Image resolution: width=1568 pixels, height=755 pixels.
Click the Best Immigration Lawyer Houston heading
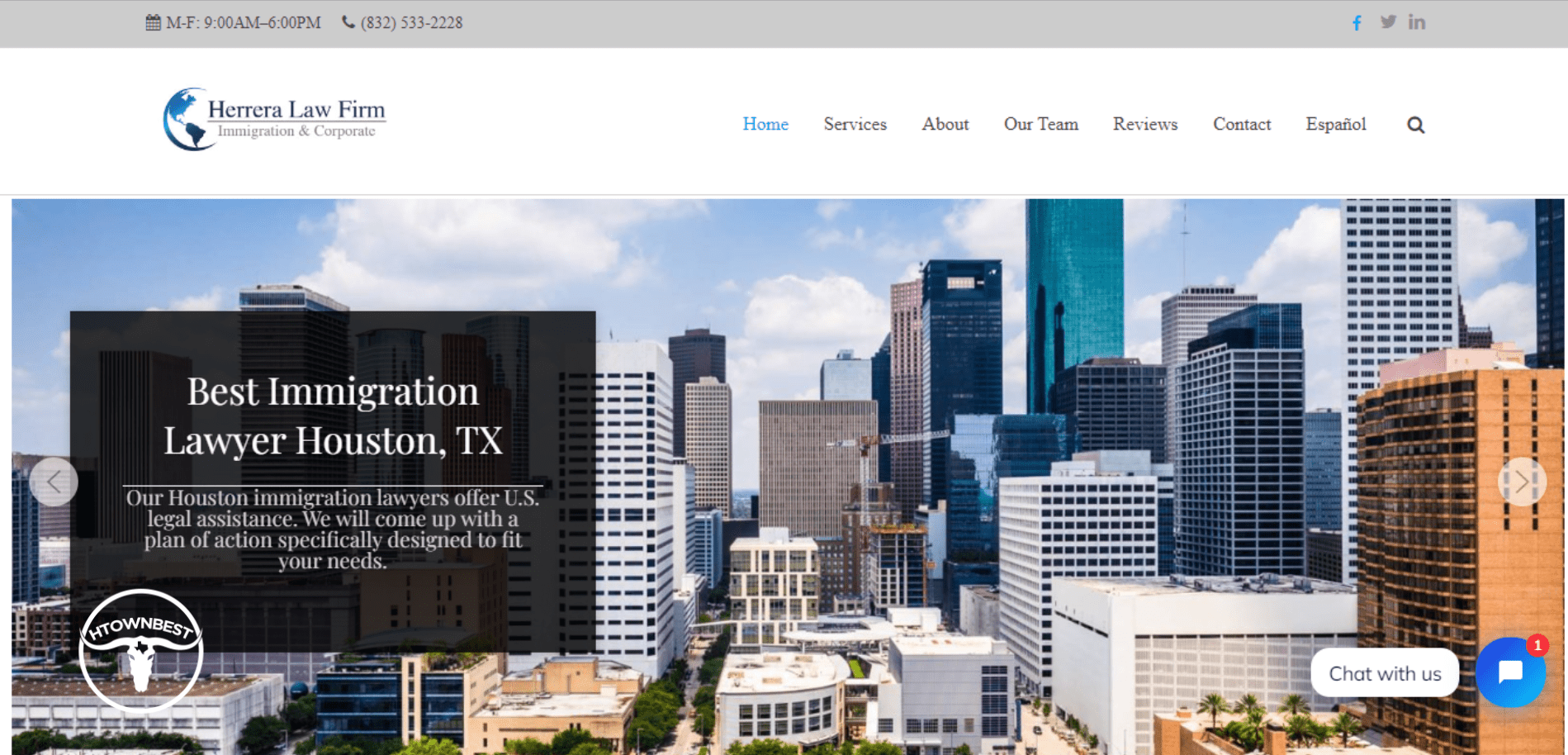coord(333,415)
